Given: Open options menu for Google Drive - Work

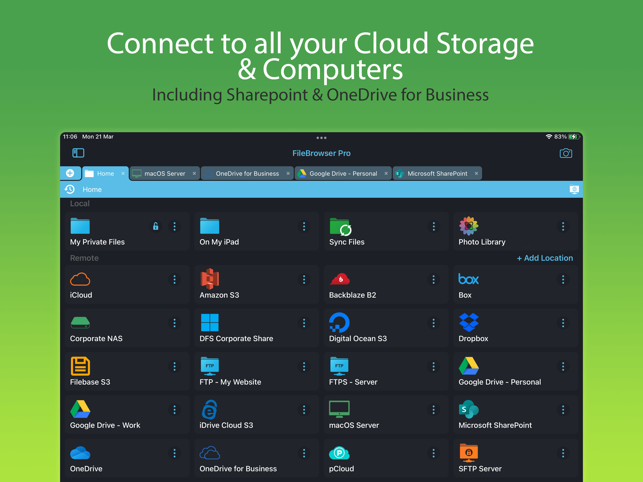Looking at the screenshot, I should coord(175,410).
